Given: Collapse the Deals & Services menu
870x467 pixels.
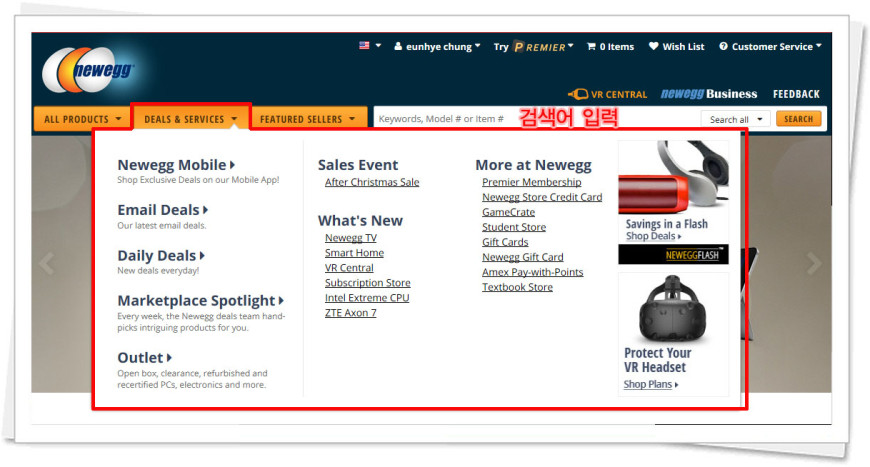Looking at the screenshot, I should [191, 119].
